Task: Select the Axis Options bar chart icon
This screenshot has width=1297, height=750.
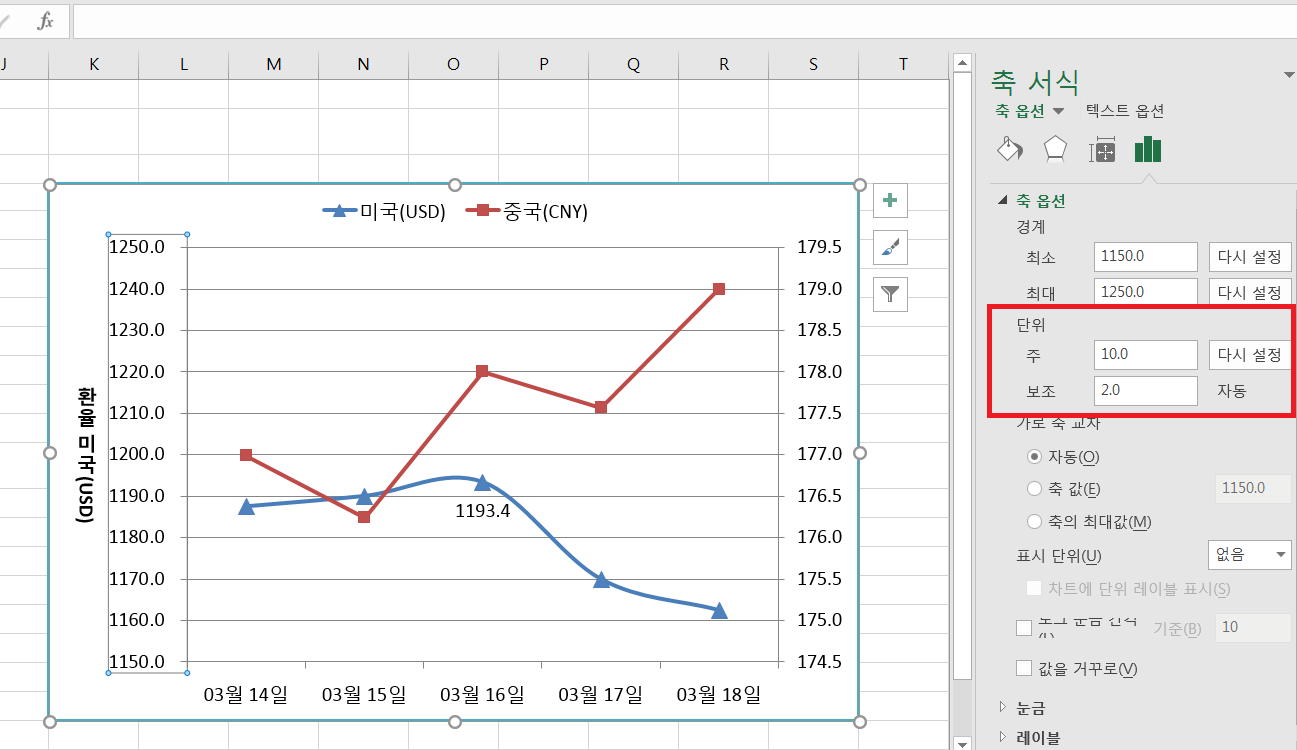Action: point(1147,150)
